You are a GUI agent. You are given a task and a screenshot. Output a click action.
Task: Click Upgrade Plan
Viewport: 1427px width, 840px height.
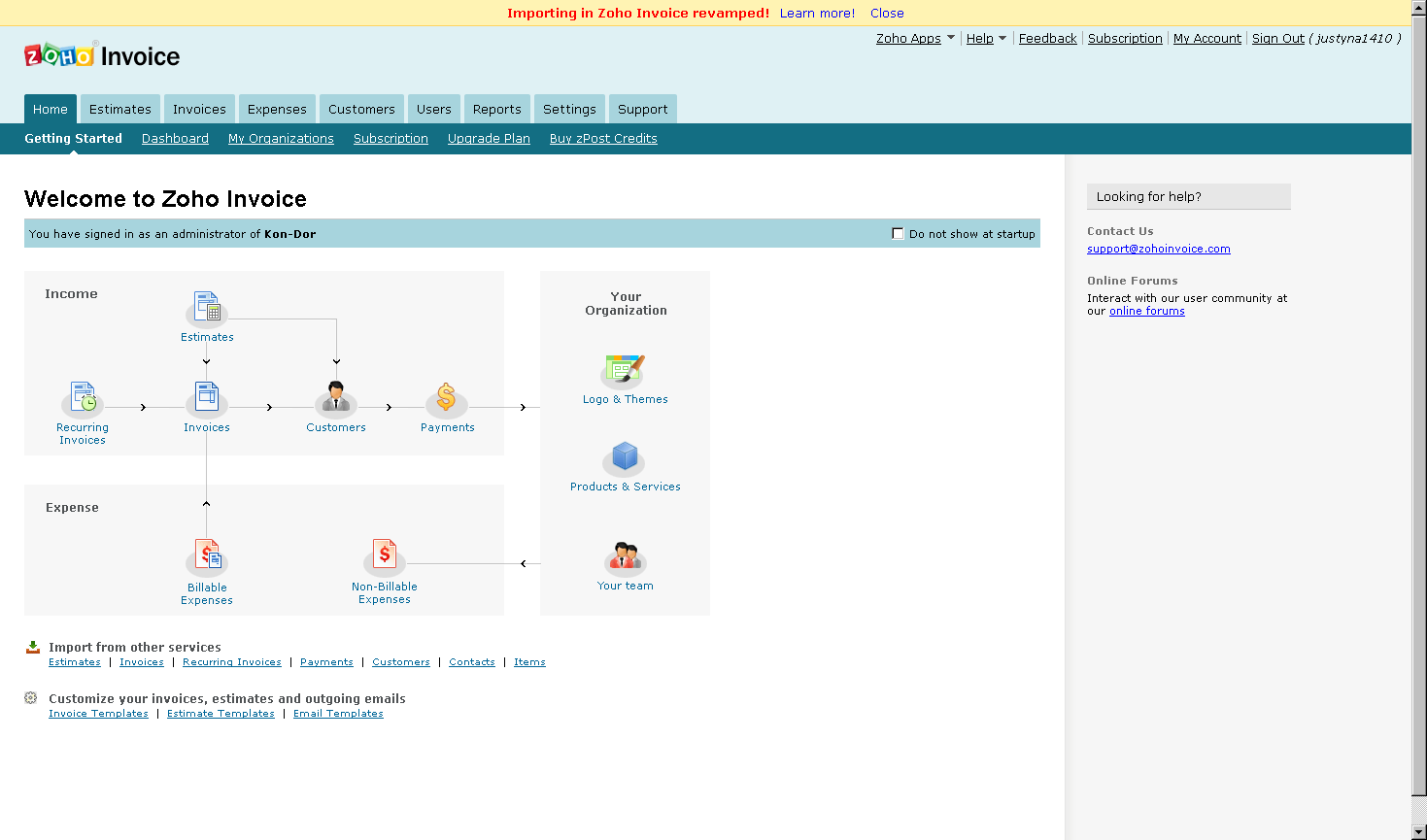coord(489,138)
